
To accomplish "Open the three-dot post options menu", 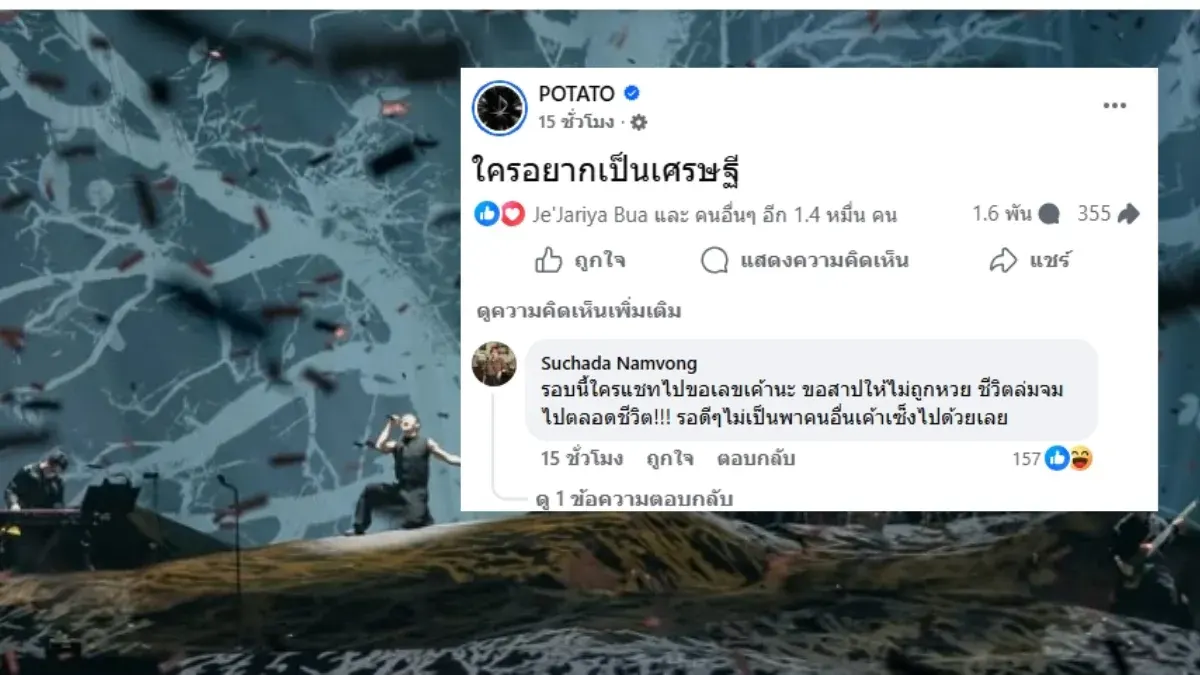I will point(1115,105).
